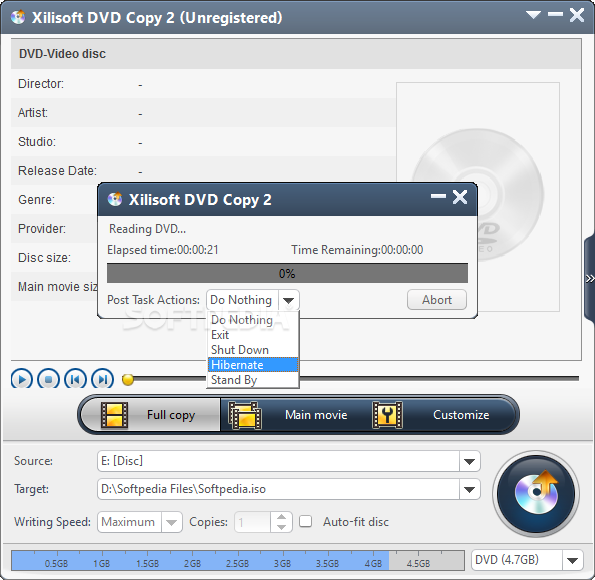Toggle Post Task Actions dropdown arrow

point(289,300)
